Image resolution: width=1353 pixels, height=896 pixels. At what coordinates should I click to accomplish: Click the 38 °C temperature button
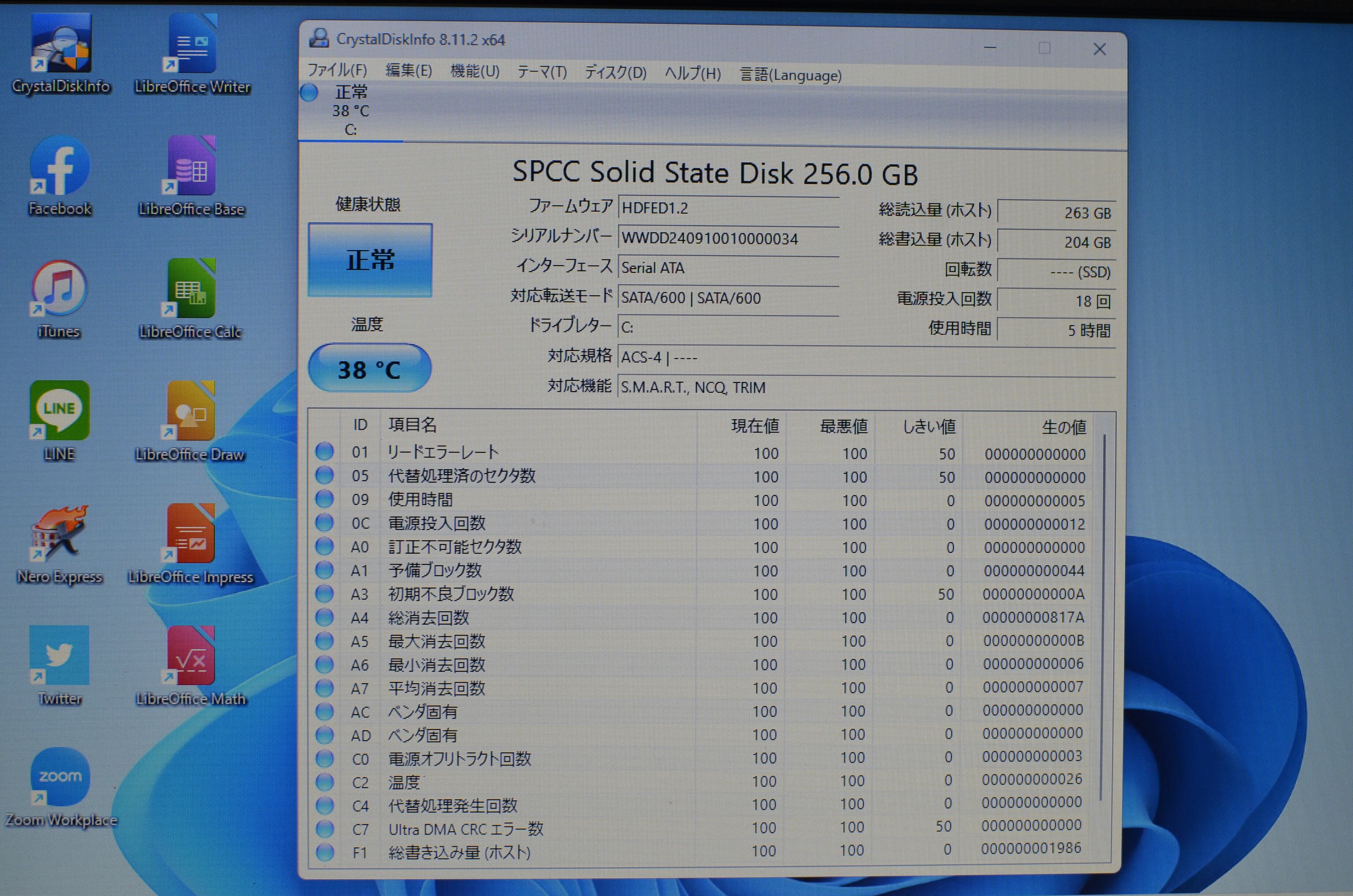[x=370, y=369]
